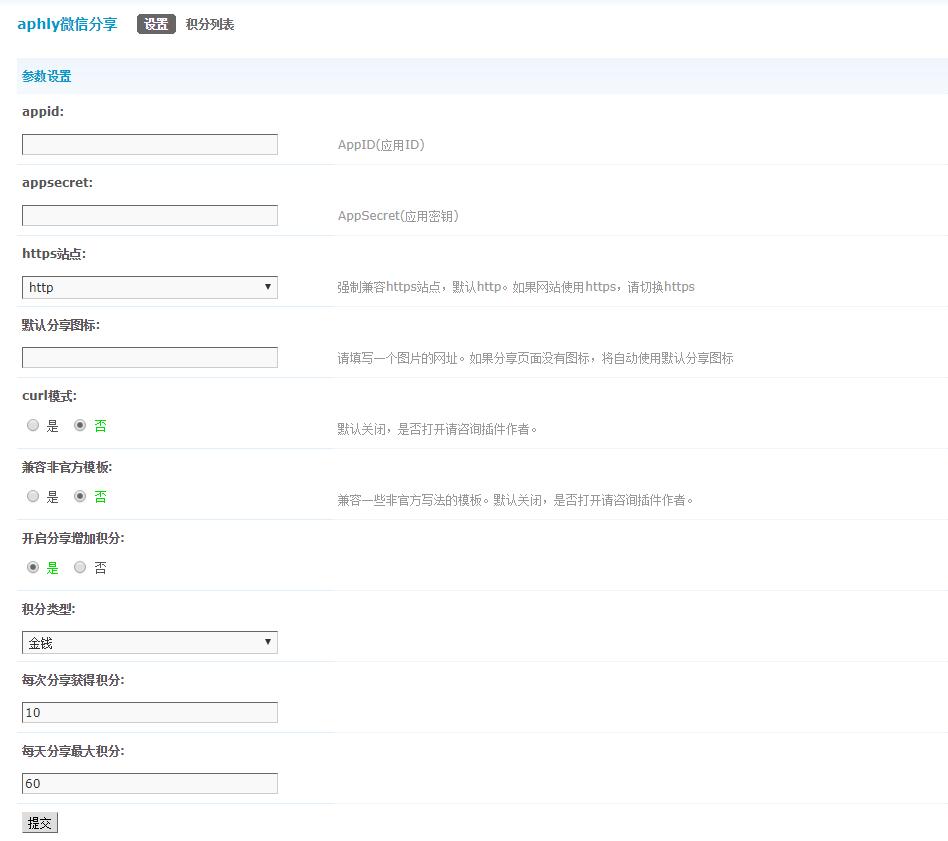This screenshot has height=841, width=948.
Task: Switch to the 积分列表 tab
Action: [210, 24]
